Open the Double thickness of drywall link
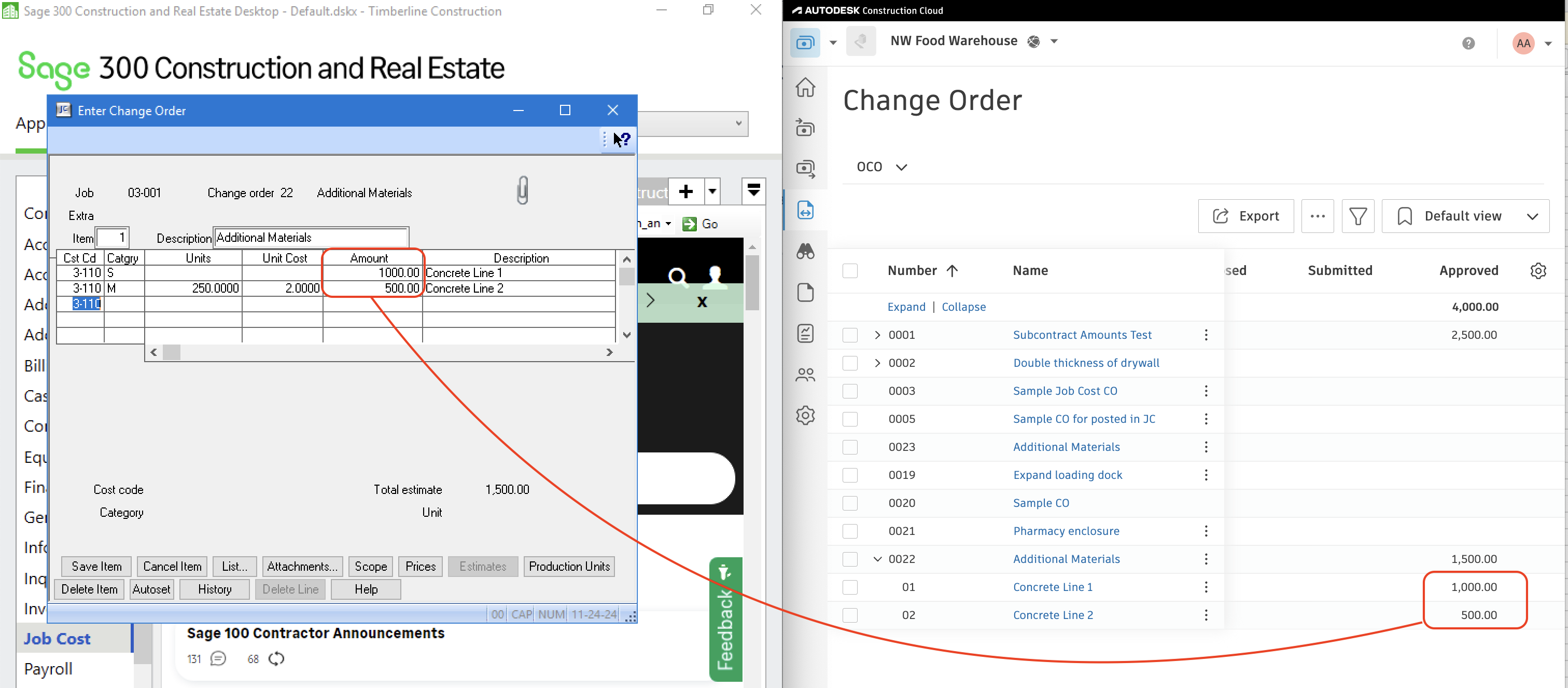 pyautogui.click(x=1086, y=363)
